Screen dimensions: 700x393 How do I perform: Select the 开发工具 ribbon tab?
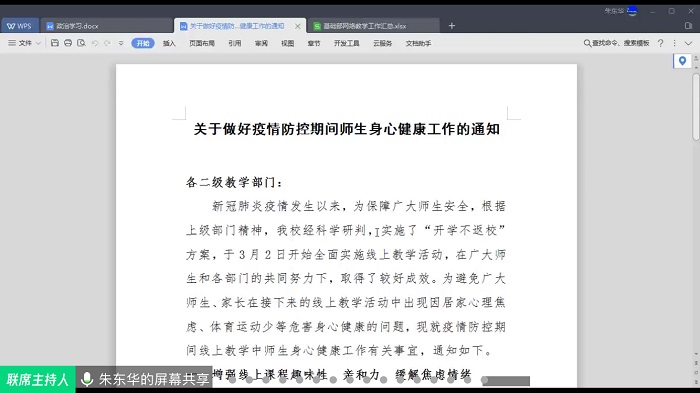[x=346, y=43]
